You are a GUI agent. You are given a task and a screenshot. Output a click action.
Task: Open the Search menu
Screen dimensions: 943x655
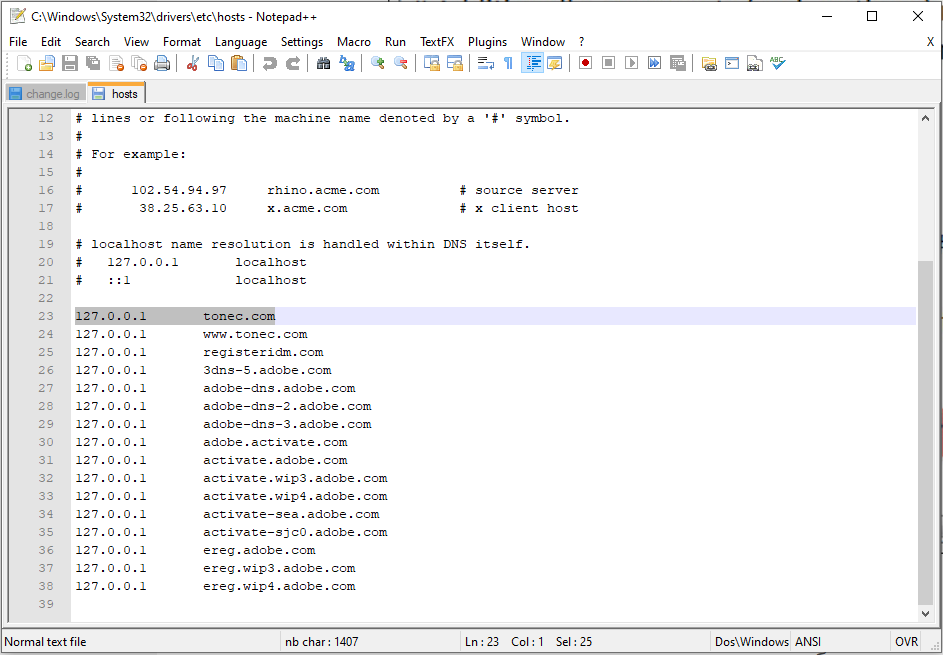(x=92, y=42)
